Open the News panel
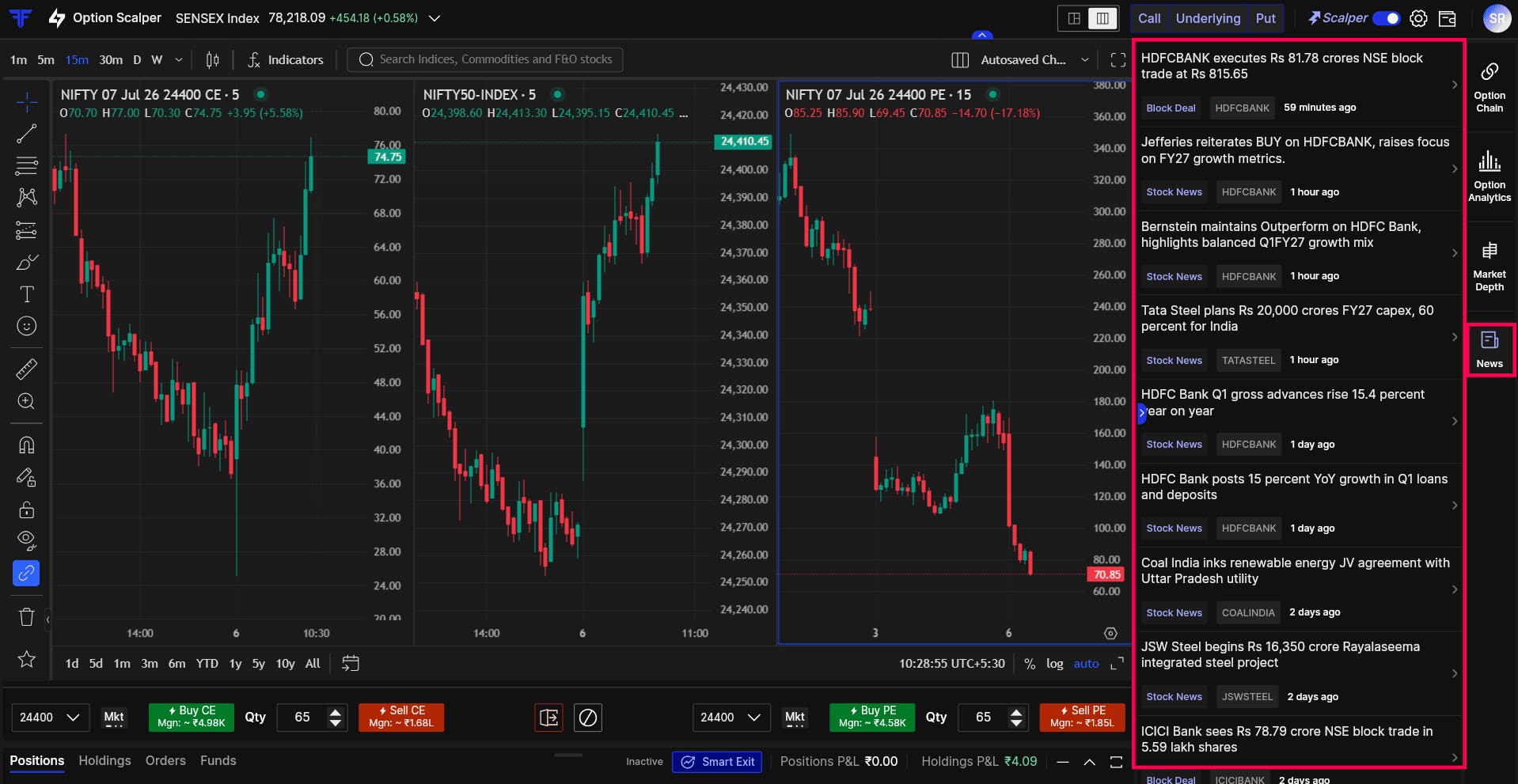Screen dimensions: 1518x784 (x=1490, y=349)
